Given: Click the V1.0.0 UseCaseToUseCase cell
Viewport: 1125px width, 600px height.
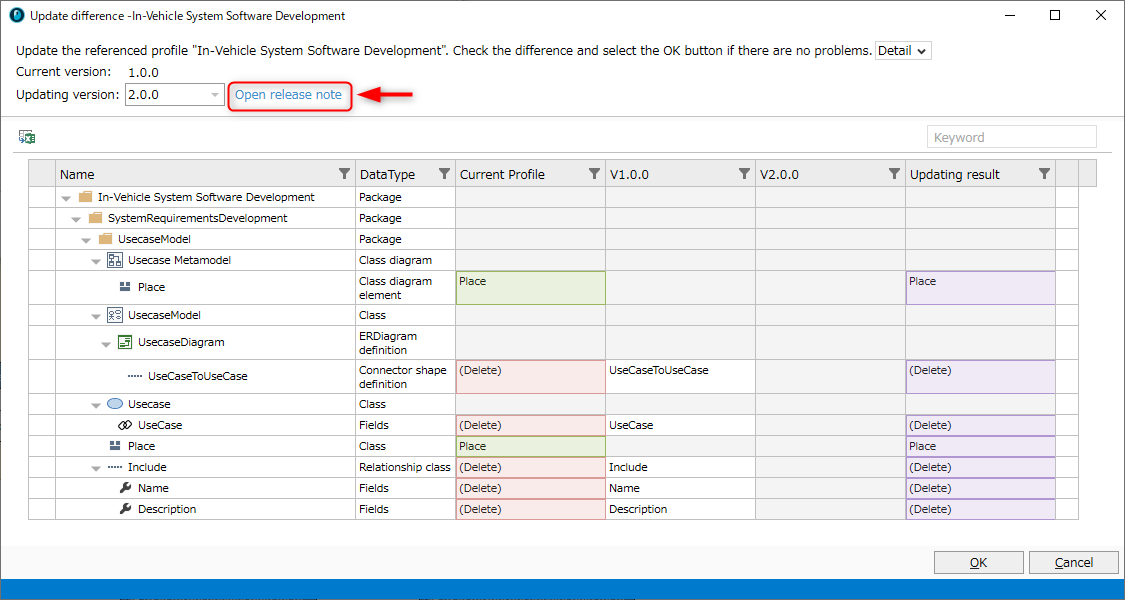Looking at the screenshot, I should tap(680, 376).
